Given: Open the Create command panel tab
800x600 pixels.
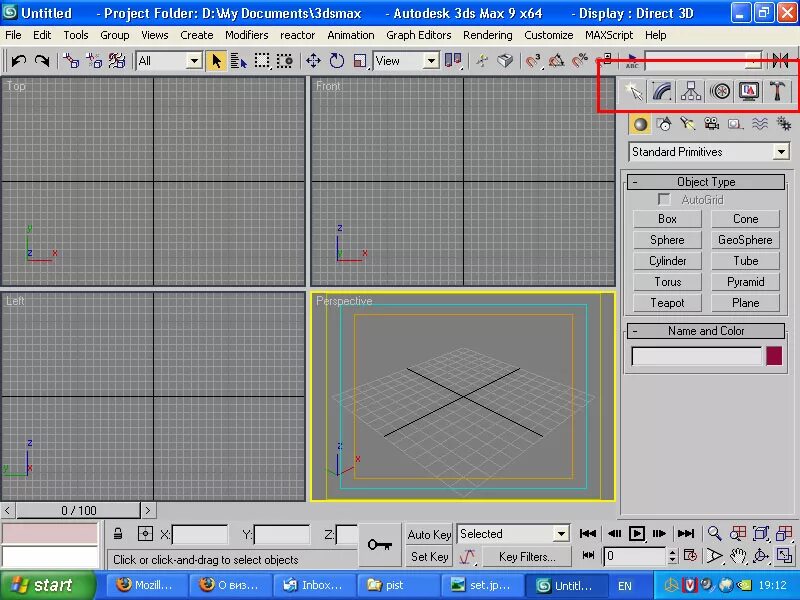Looking at the screenshot, I should (x=634, y=92).
